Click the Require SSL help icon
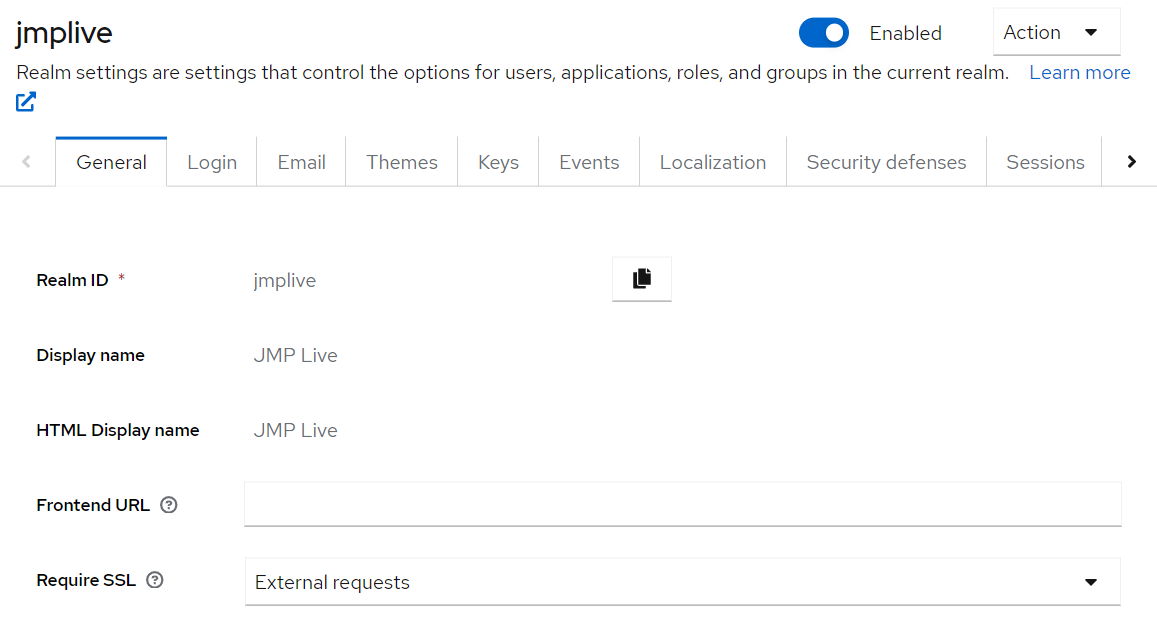 point(155,580)
